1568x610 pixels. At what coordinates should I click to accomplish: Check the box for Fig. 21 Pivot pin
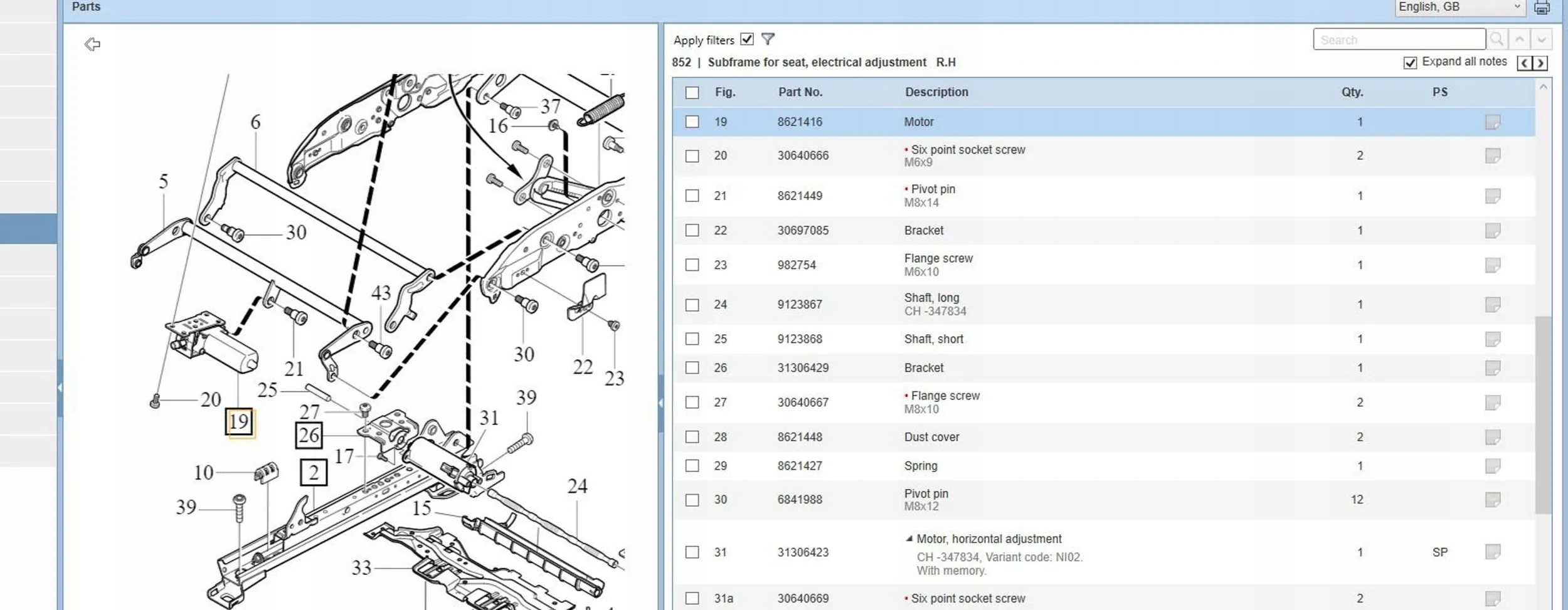pos(692,196)
